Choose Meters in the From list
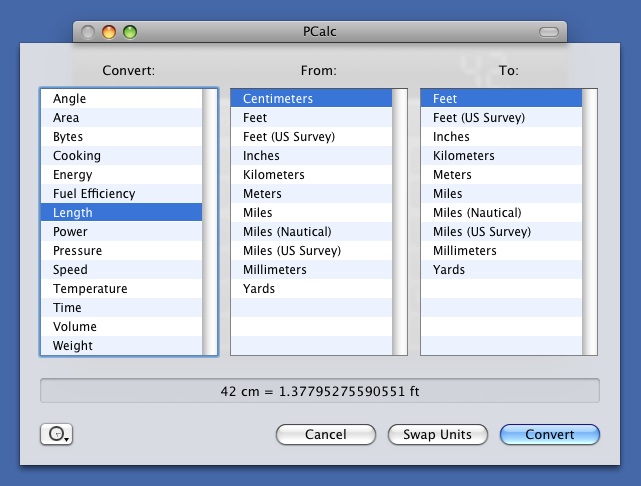This screenshot has height=486, width=641. [262, 194]
